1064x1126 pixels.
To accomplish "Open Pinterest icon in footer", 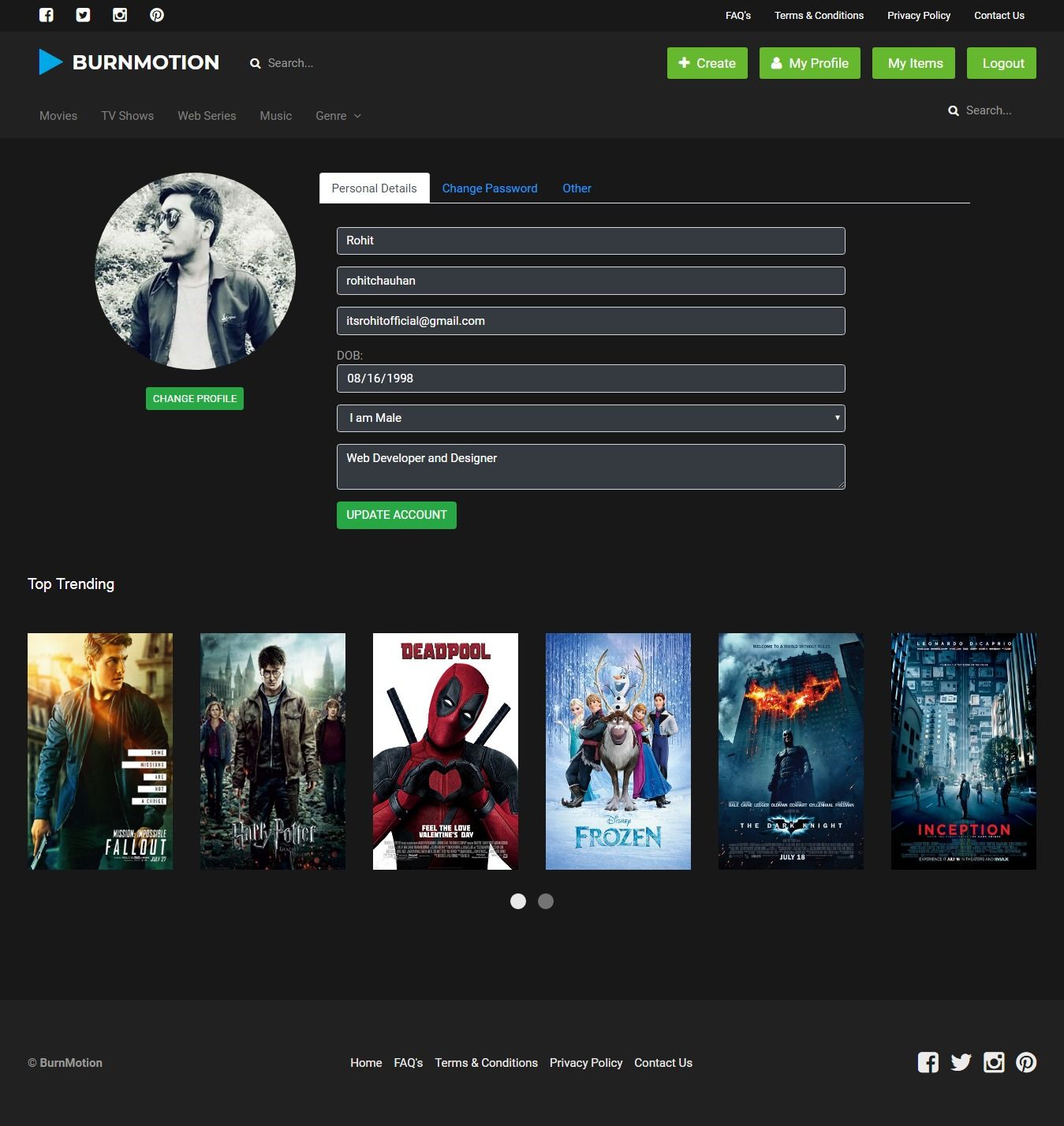I will 1026,1062.
